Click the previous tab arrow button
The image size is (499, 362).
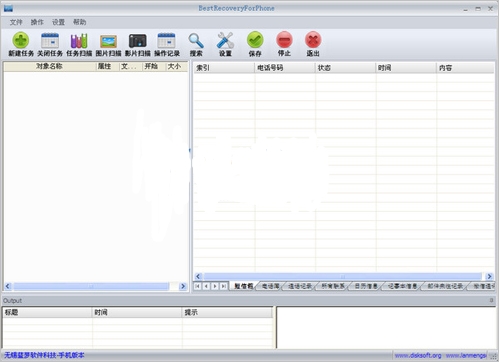pyautogui.click(x=206, y=286)
